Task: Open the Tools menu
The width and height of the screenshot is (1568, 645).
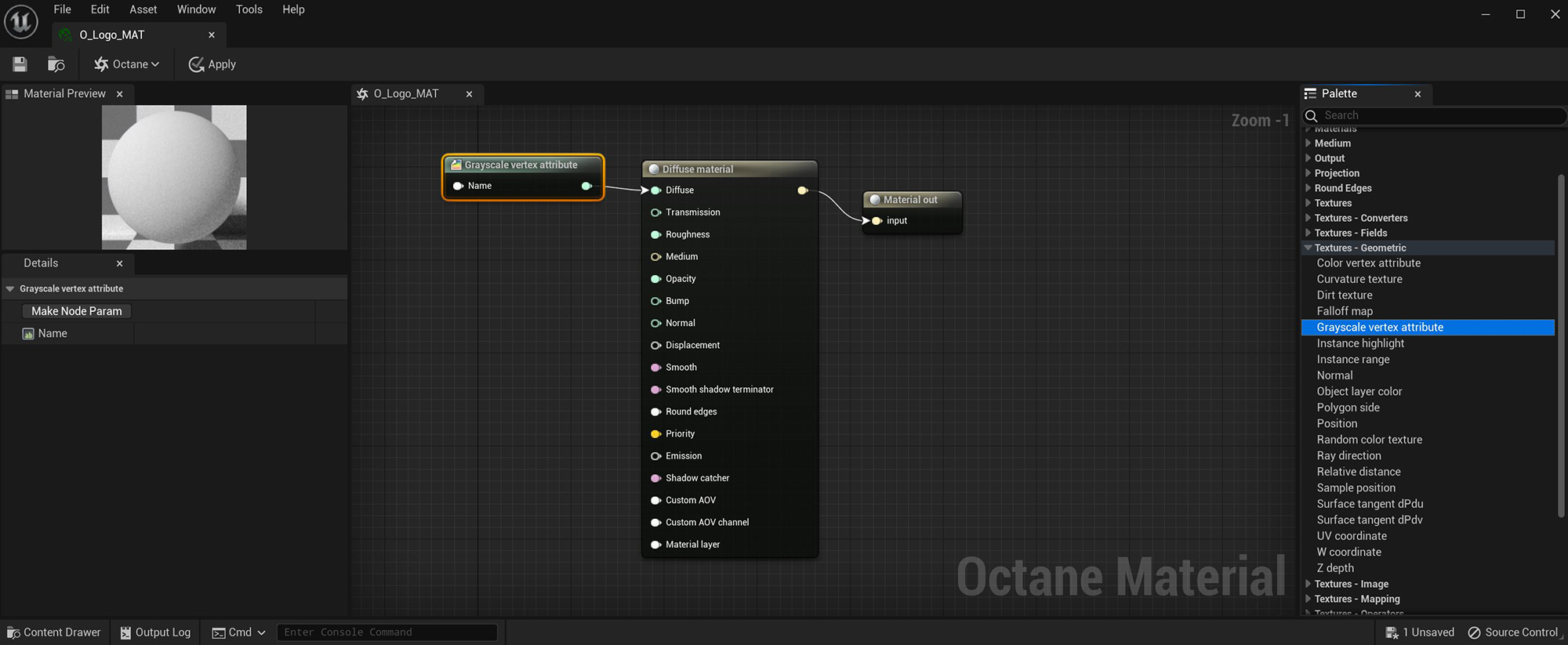Action: click(x=249, y=9)
